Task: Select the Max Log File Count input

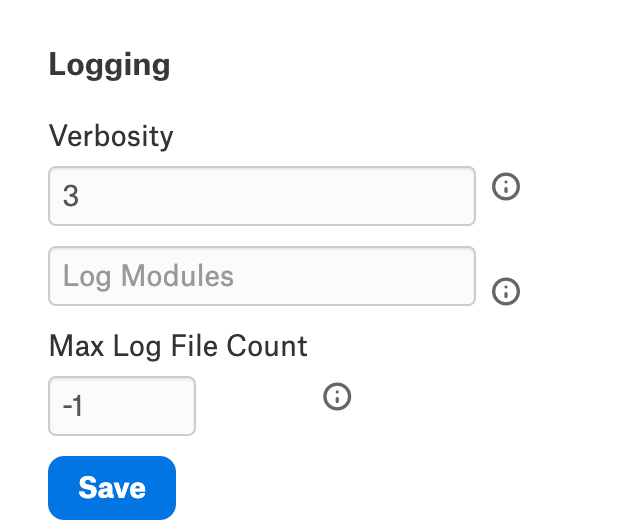Action: (122, 405)
